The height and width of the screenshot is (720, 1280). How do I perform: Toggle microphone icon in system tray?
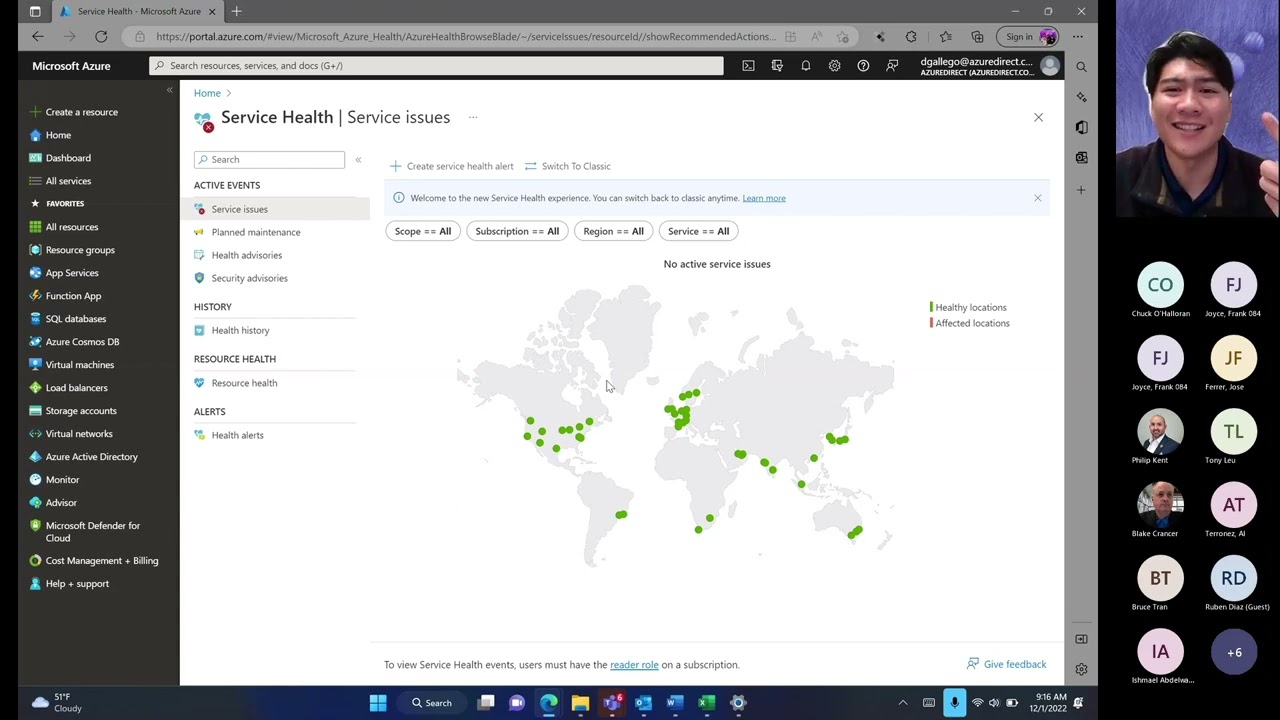click(954, 703)
